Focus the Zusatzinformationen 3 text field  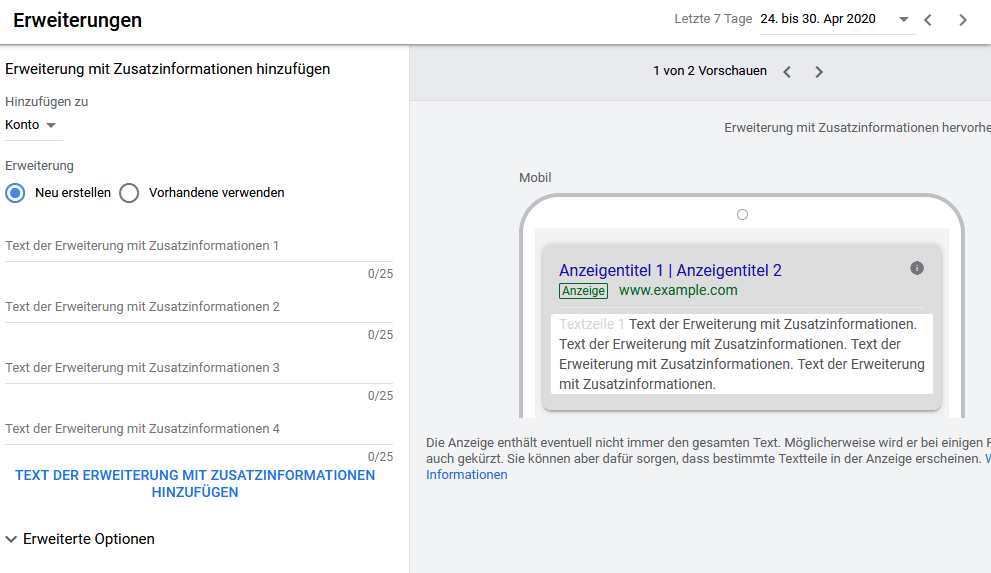pos(199,368)
